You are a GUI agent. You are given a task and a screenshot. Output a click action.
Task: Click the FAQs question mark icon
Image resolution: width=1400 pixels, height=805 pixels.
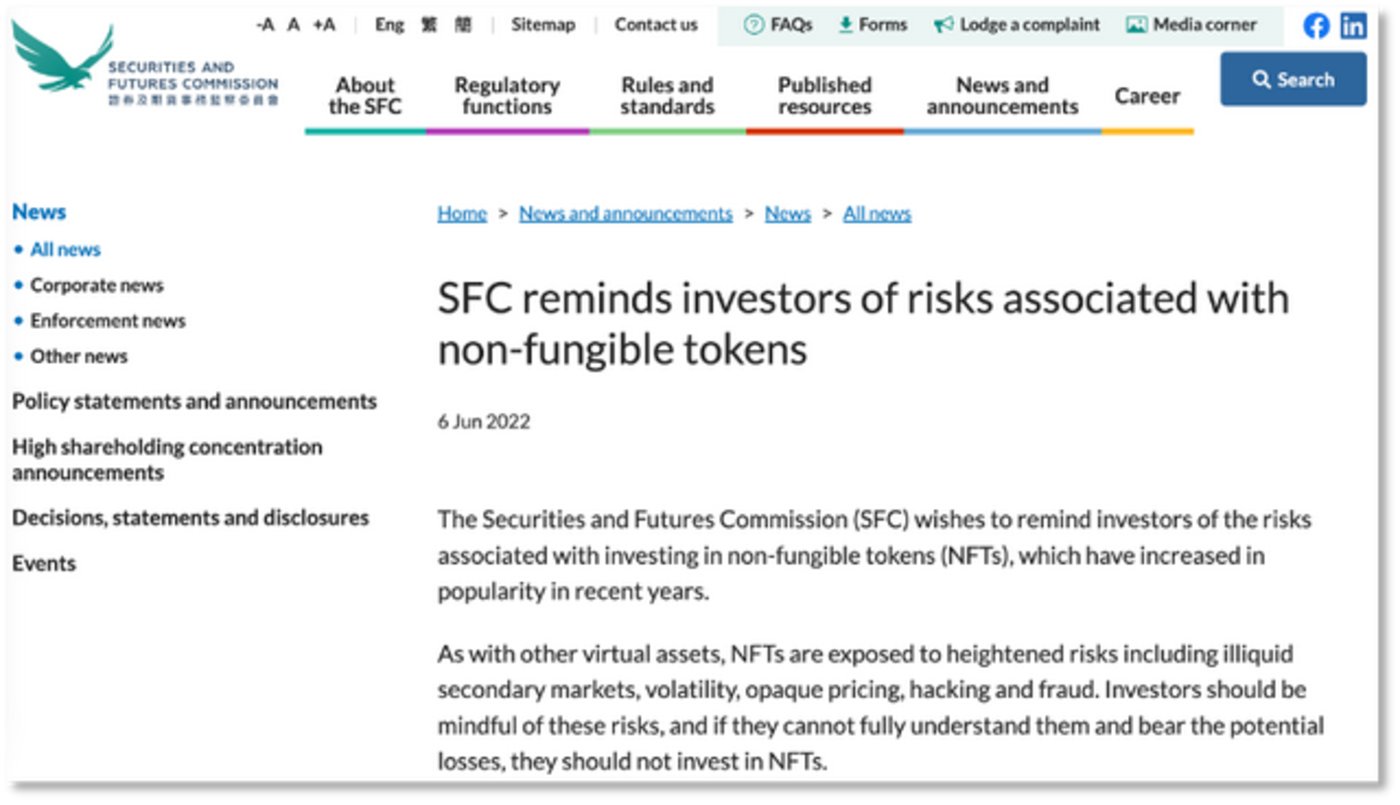[x=754, y=25]
